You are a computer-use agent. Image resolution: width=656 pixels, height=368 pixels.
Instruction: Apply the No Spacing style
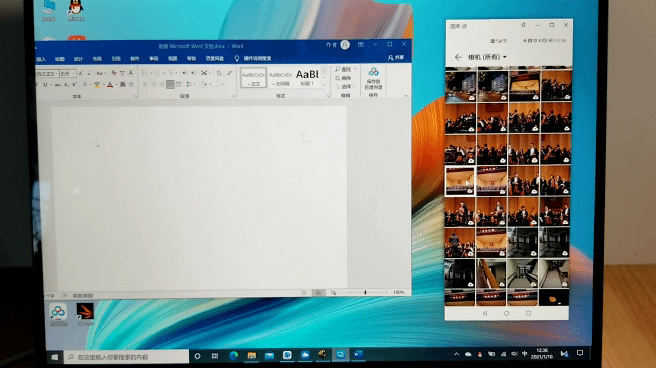(x=280, y=78)
